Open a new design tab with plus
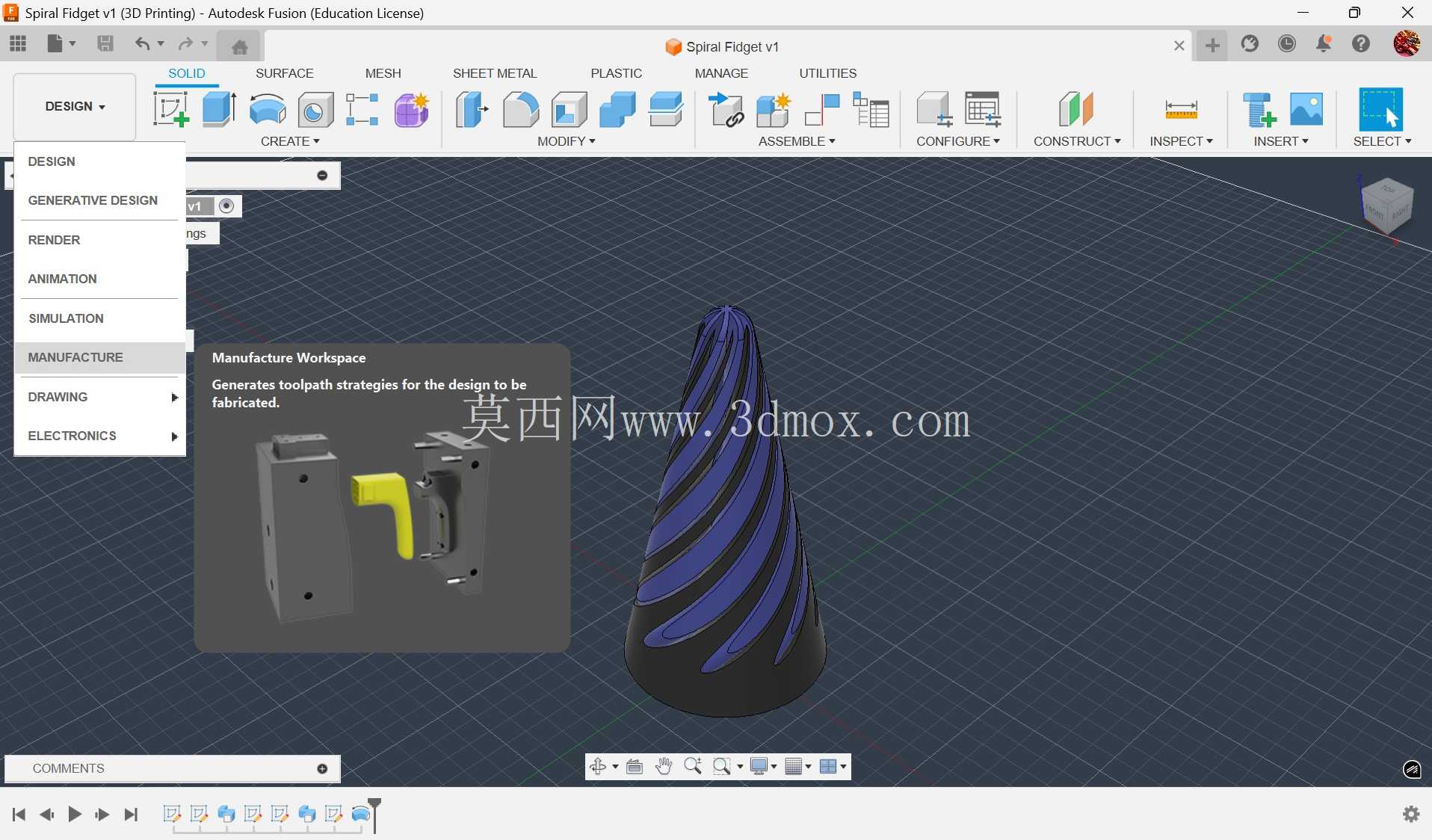The width and height of the screenshot is (1432, 840). coord(1212,46)
